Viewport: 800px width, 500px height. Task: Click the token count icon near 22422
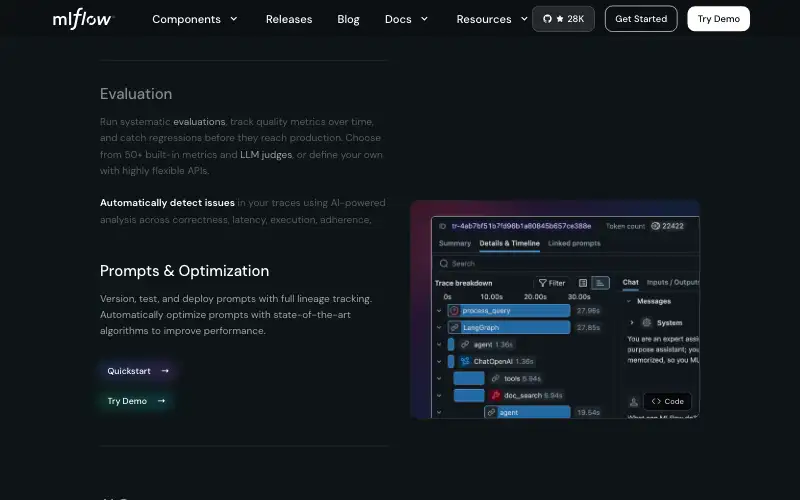[655, 226]
